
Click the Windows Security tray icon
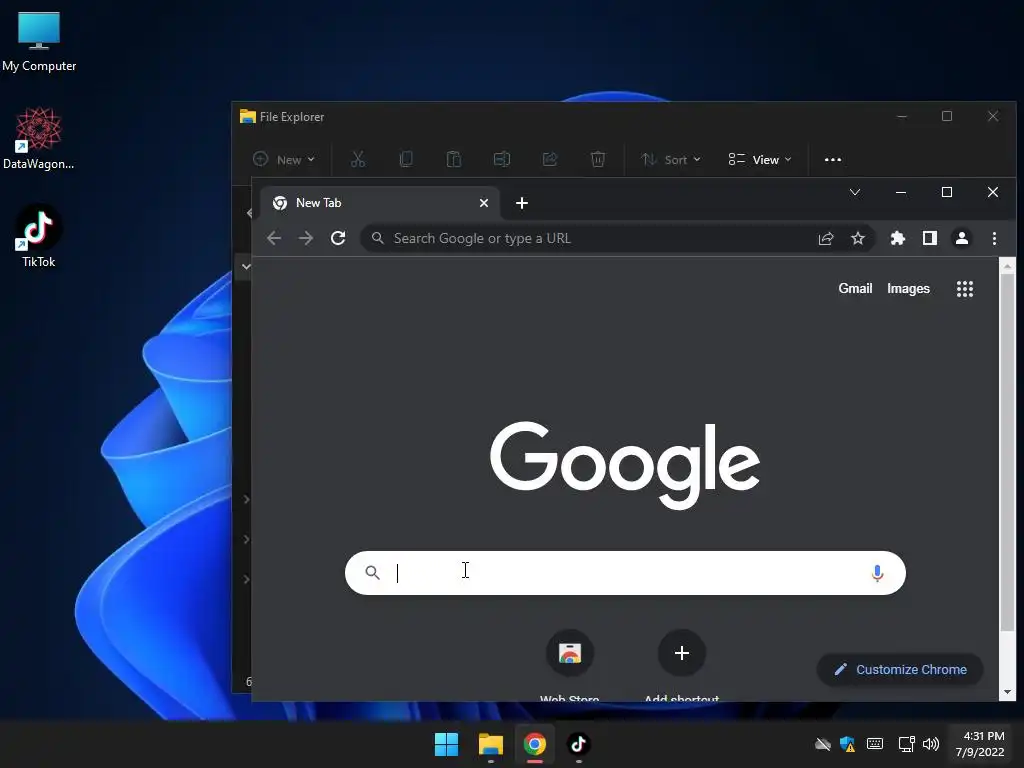click(x=848, y=744)
